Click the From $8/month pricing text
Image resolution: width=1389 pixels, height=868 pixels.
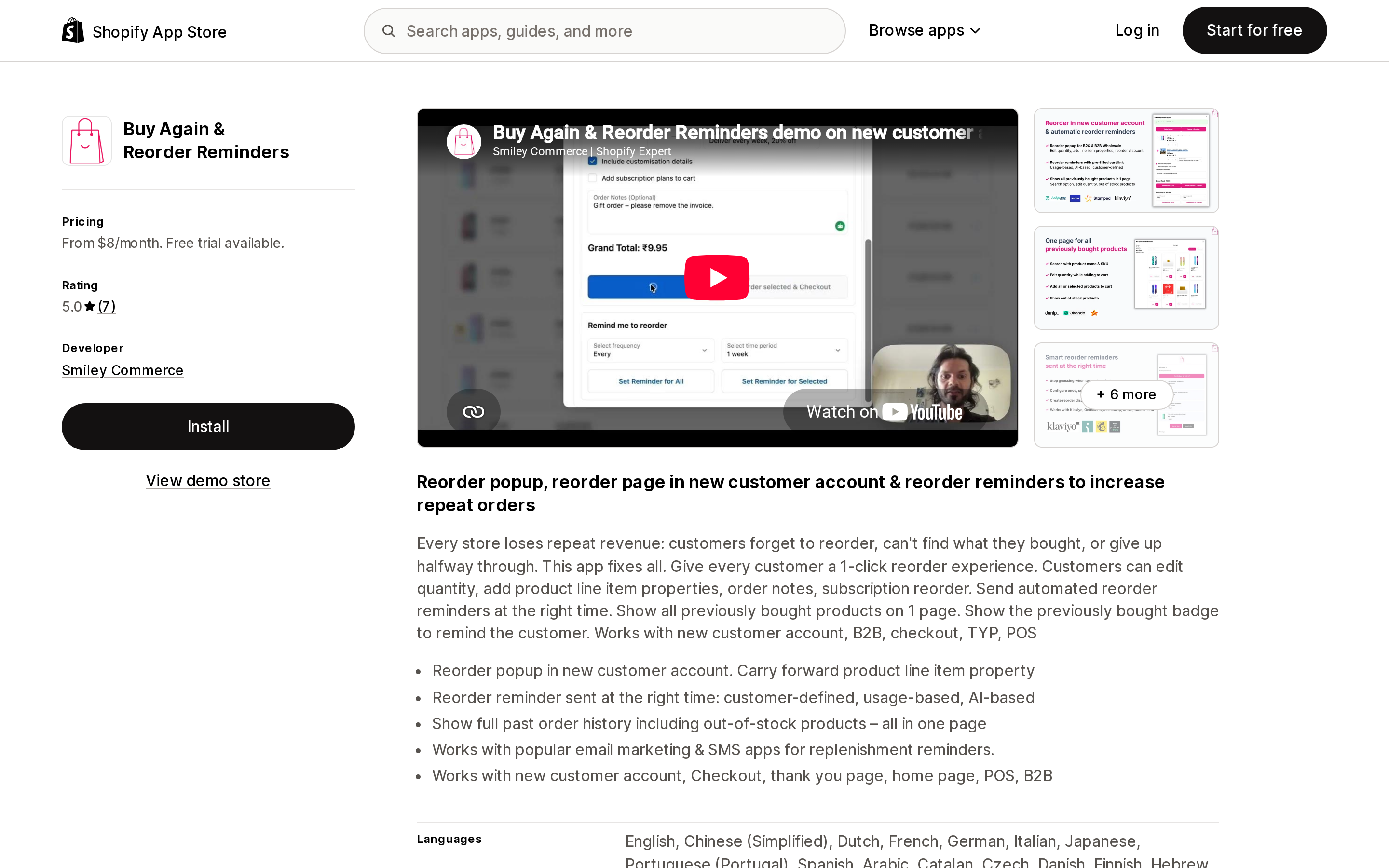(173, 244)
